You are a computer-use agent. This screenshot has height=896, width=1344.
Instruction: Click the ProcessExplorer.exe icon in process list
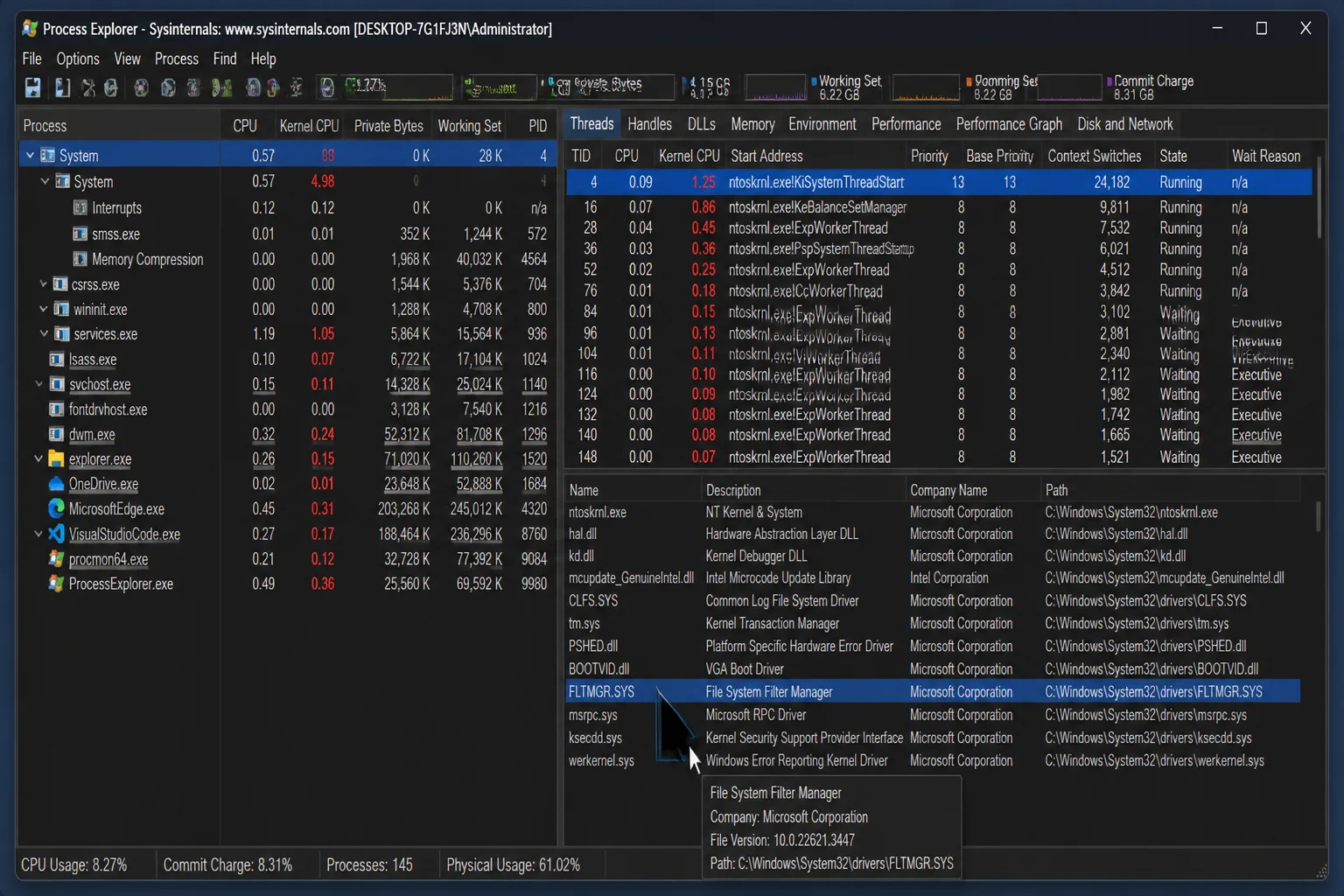[57, 584]
